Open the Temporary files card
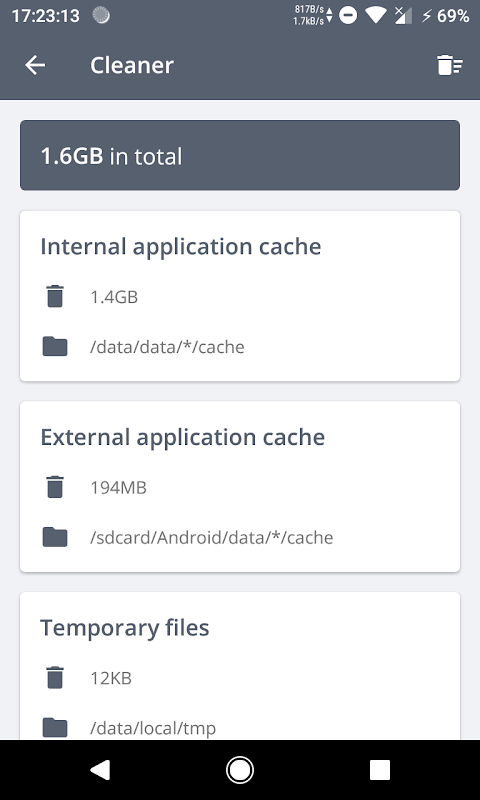Screen dimensions: 480x800 click(240, 666)
